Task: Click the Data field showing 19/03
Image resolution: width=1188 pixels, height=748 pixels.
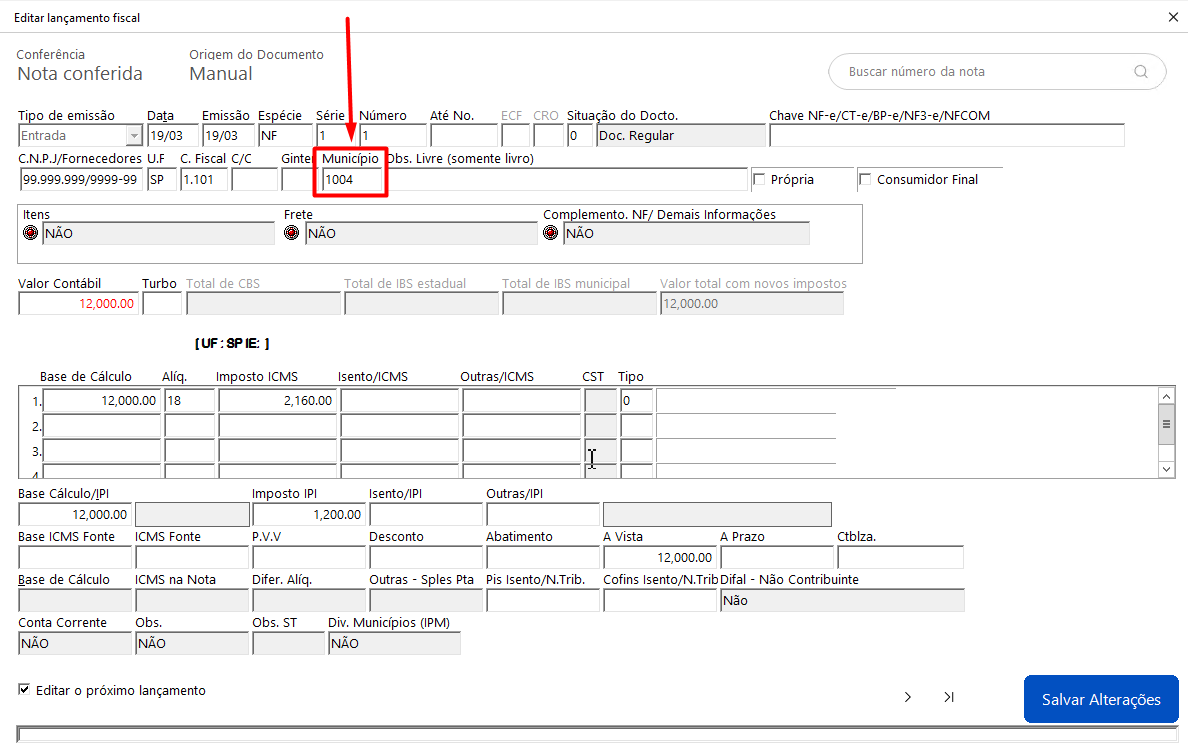Action: point(173,136)
